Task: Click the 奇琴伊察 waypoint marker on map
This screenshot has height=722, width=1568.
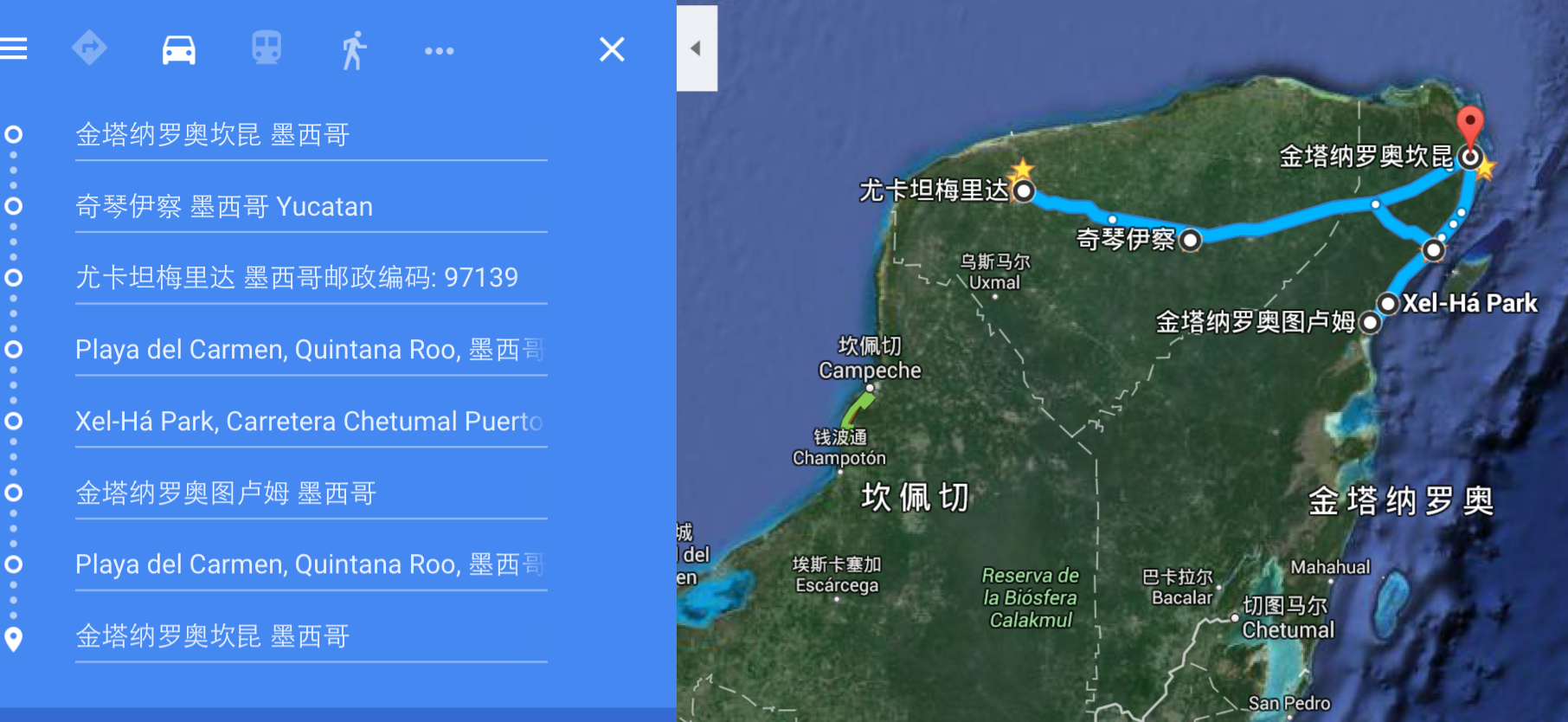Action: [x=1191, y=240]
